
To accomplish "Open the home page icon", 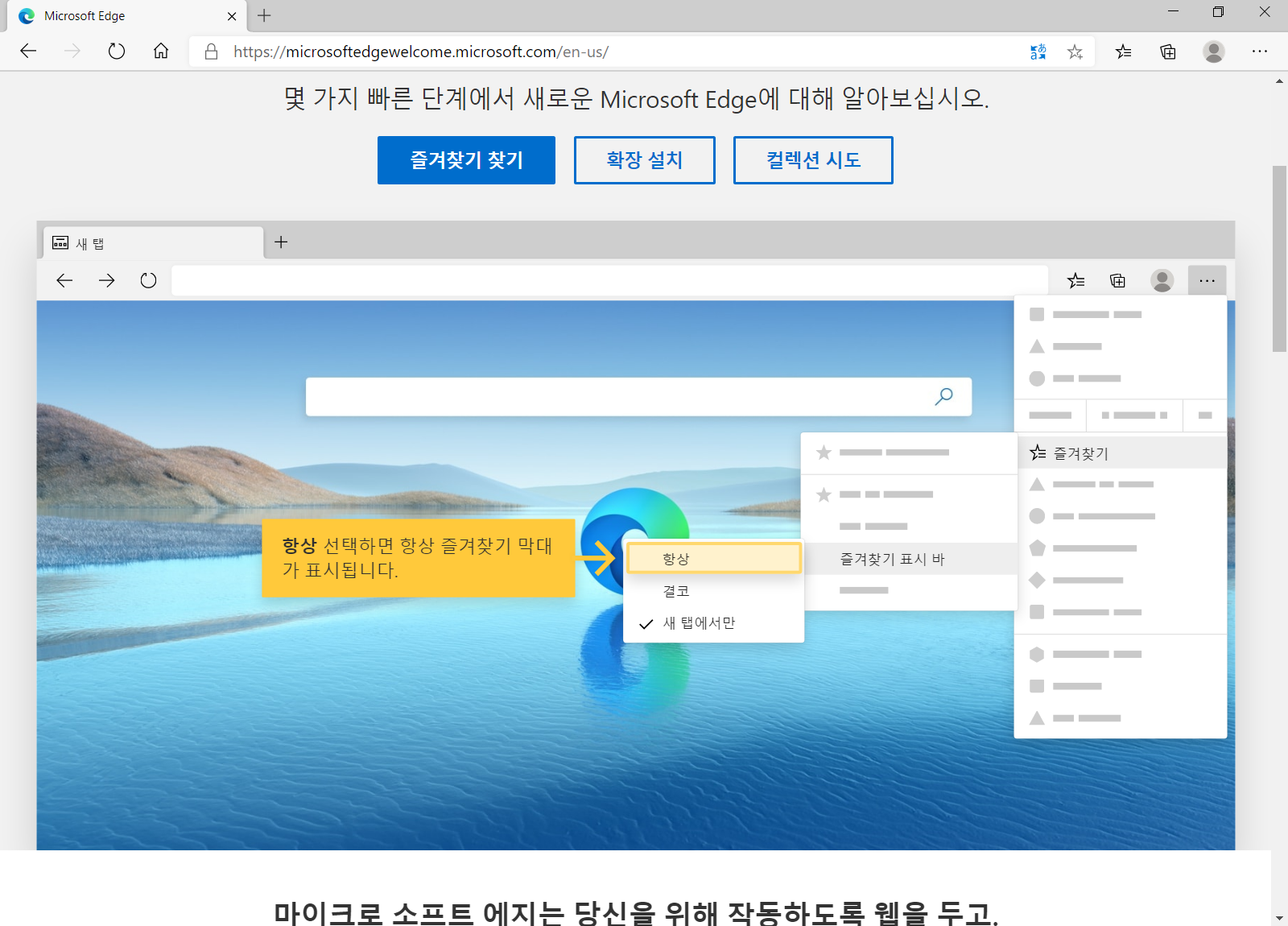I will (161, 52).
